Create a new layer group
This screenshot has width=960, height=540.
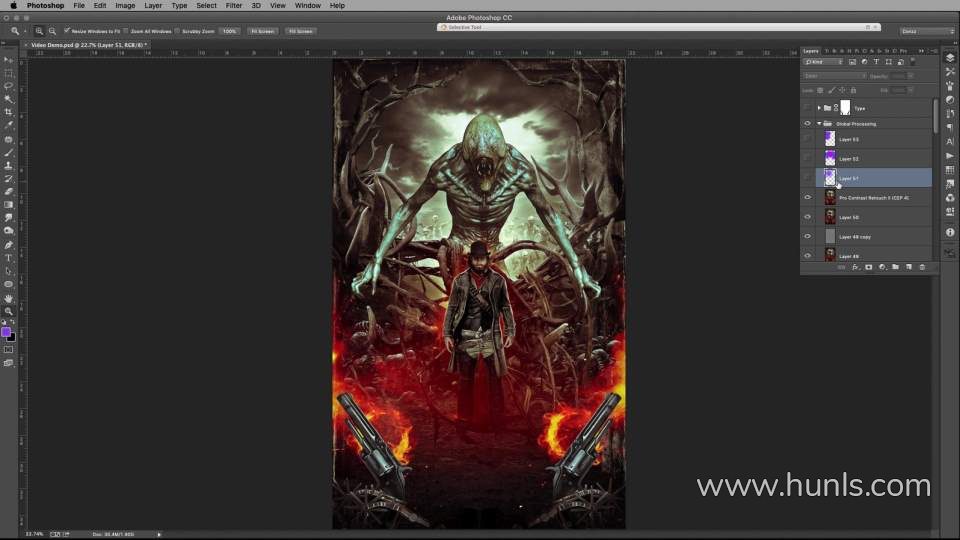[x=895, y=267]
